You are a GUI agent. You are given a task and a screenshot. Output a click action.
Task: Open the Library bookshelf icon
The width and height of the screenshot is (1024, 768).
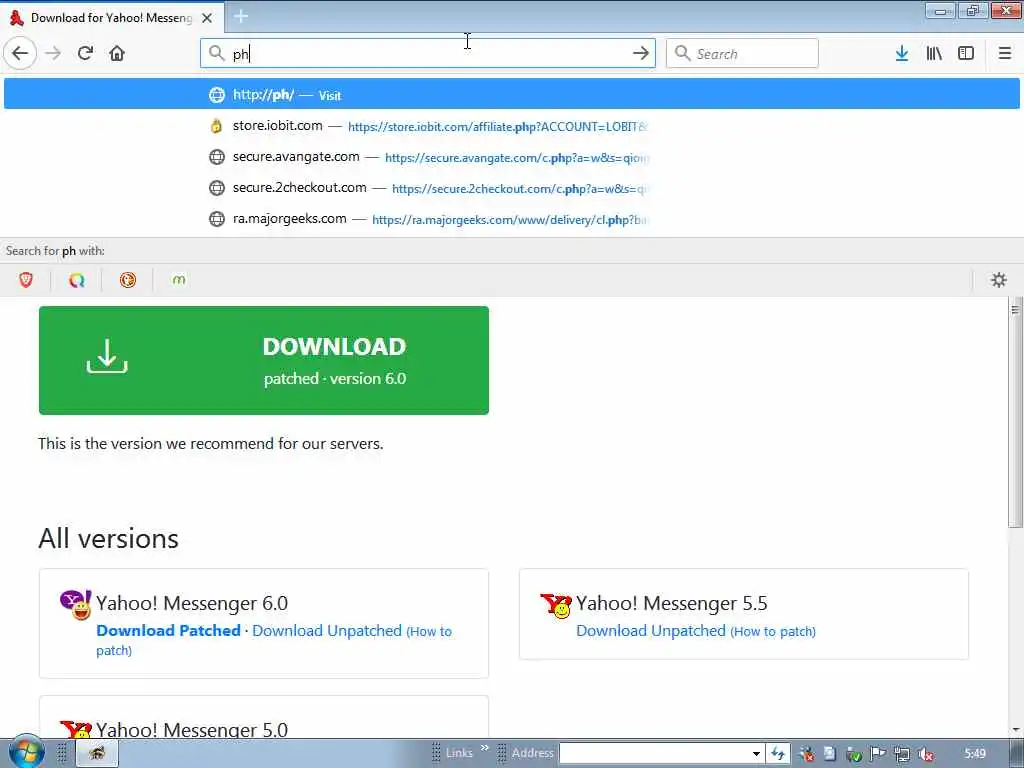(x=934, y=53)
